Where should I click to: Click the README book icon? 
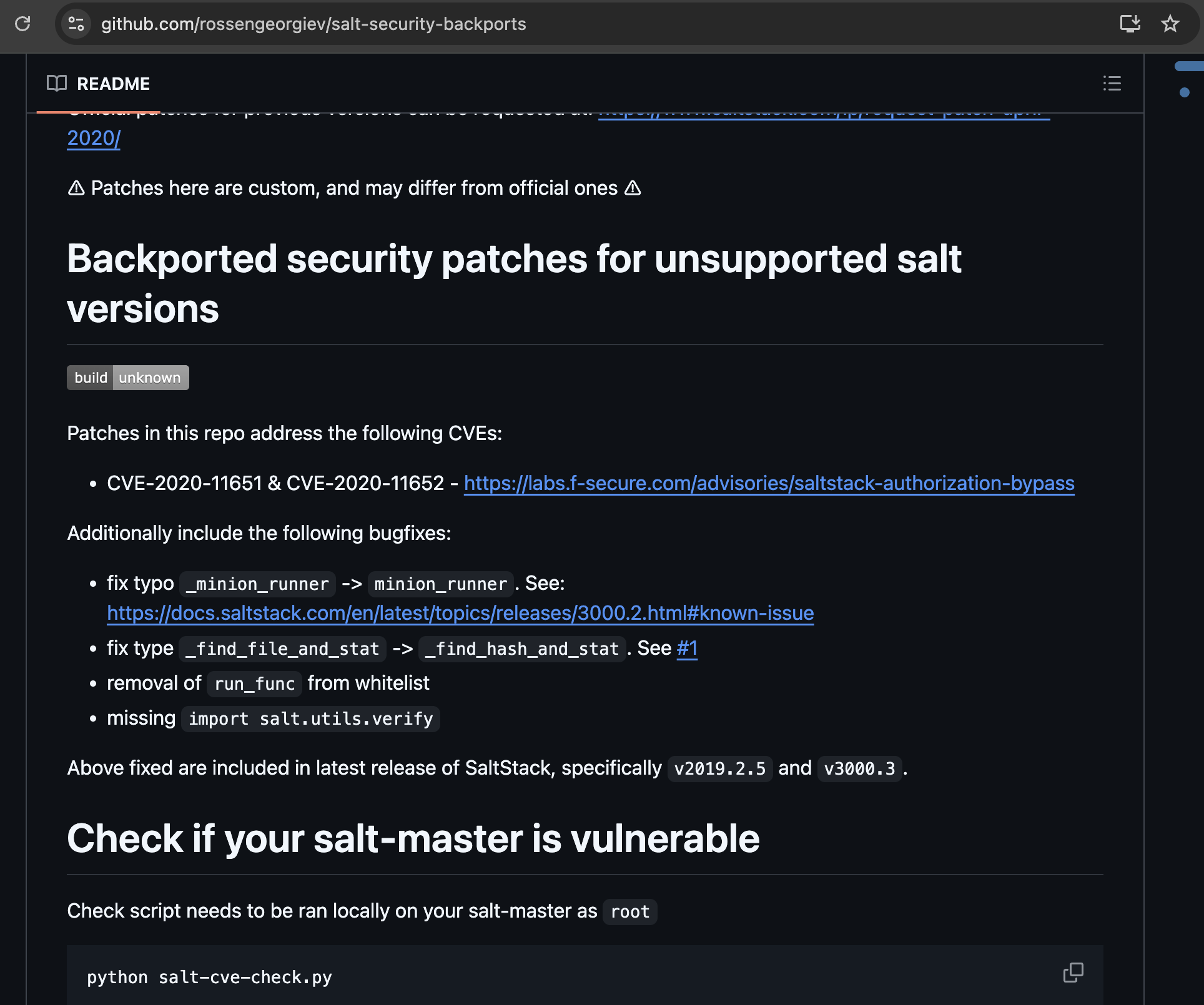tap(57, 84)
